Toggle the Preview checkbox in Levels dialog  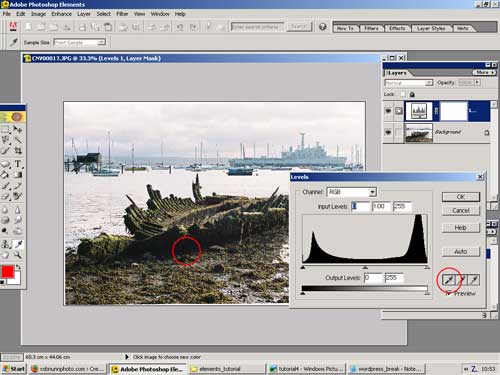(x=449, y=293)
